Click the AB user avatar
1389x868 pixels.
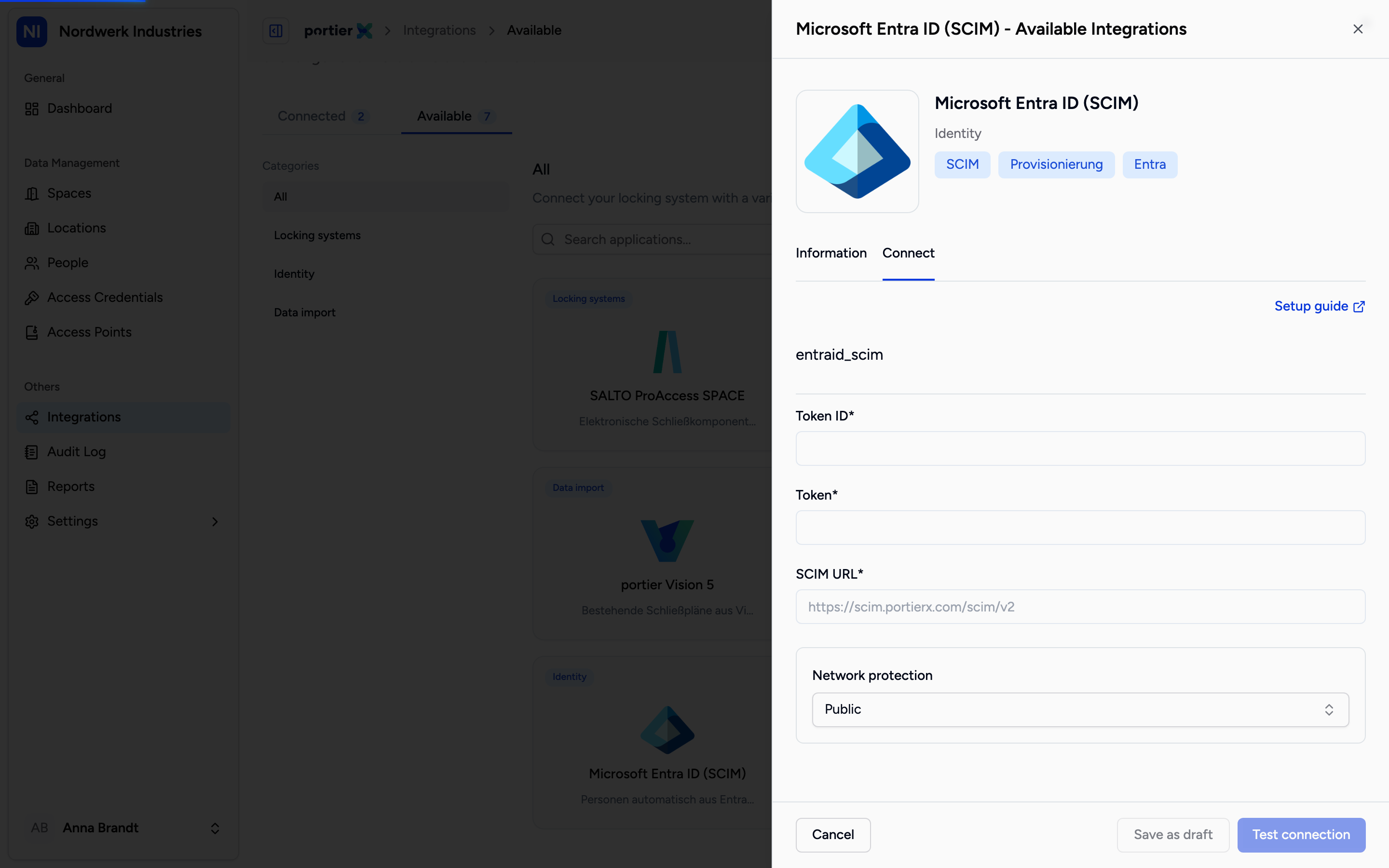[x=40, y=828]
